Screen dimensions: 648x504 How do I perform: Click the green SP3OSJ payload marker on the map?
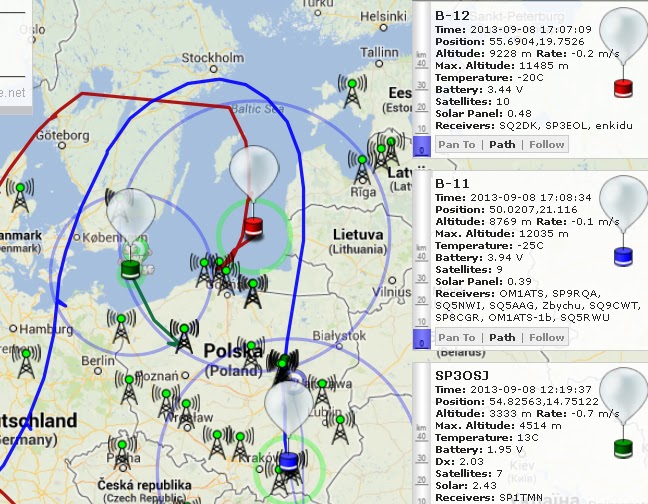pos(131,270)
